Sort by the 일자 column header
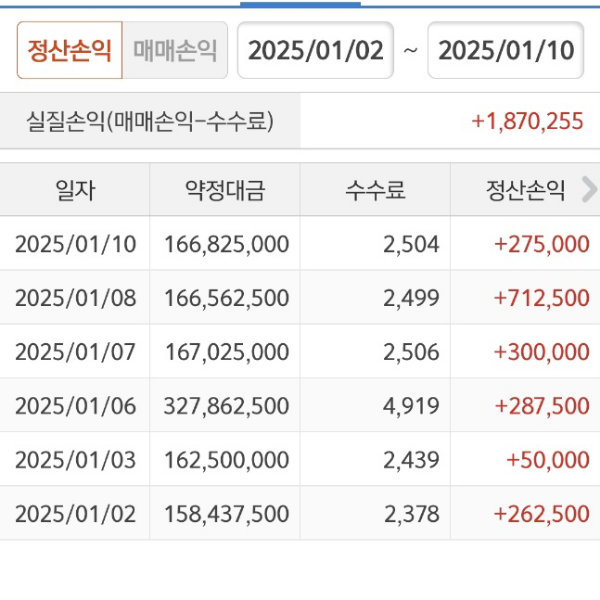The image size is (600, 600). tap(75, 190)
